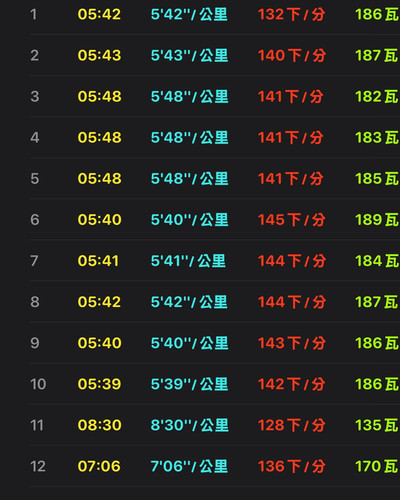Click power 187瓦 in split 2
Image resolution: width=400 pixels, height=500 pixels.
[x=377, y=55]
